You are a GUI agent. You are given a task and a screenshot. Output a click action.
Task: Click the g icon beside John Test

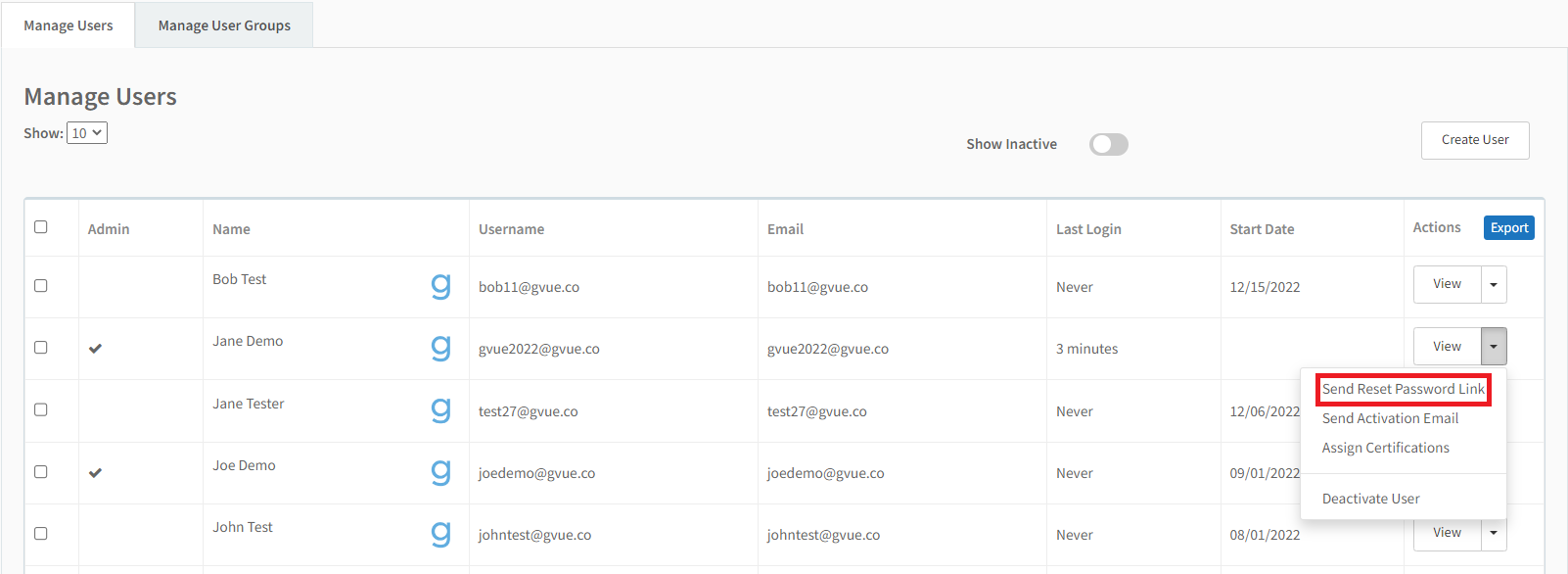(441, 534)
